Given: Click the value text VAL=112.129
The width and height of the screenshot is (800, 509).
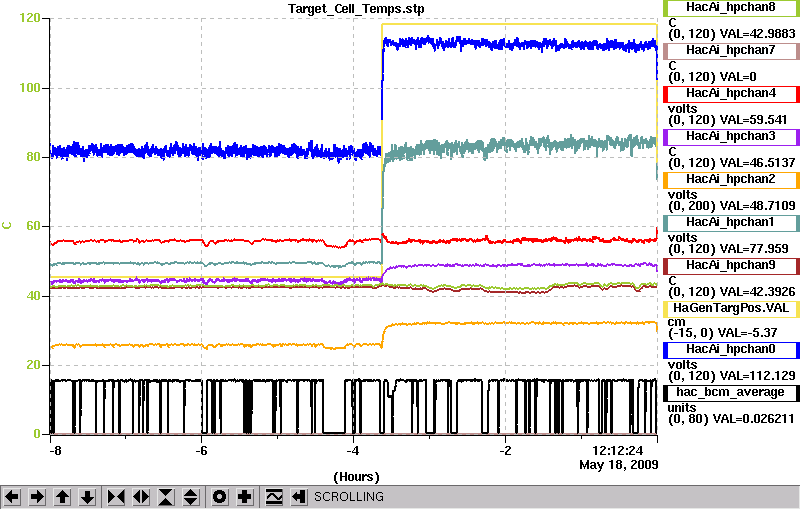Looking at the screenshot, I should 757,376.
